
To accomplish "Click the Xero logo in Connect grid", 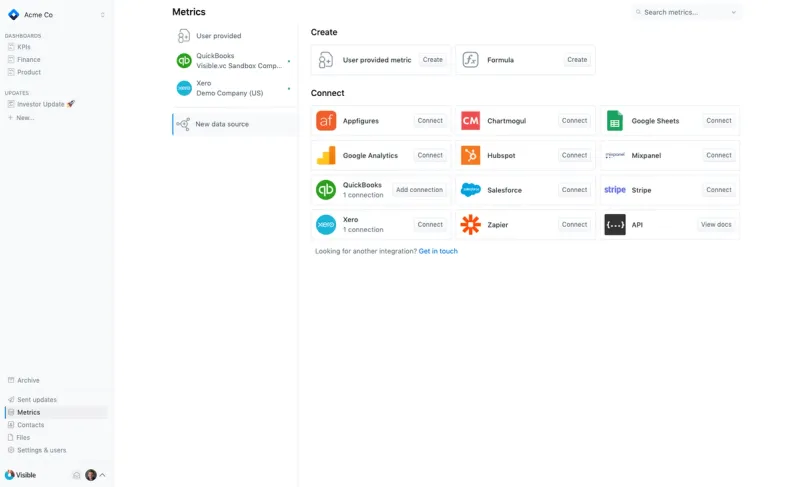I will pyautogui.click(x=326, y=225).
